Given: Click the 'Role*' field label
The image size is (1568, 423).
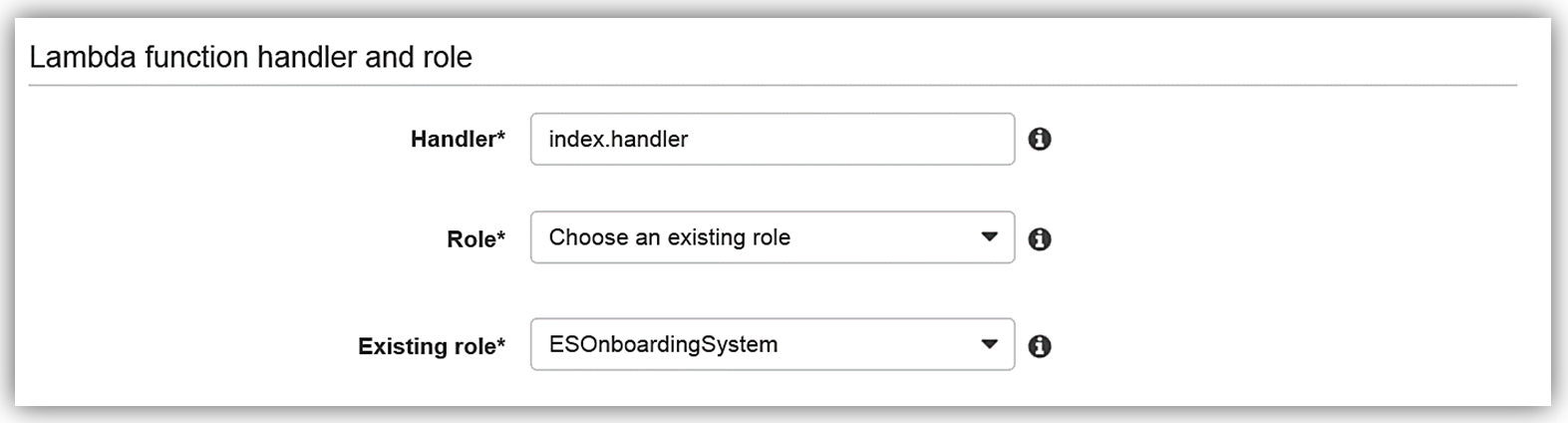Looking at the screenshot, I should (471, 239).
